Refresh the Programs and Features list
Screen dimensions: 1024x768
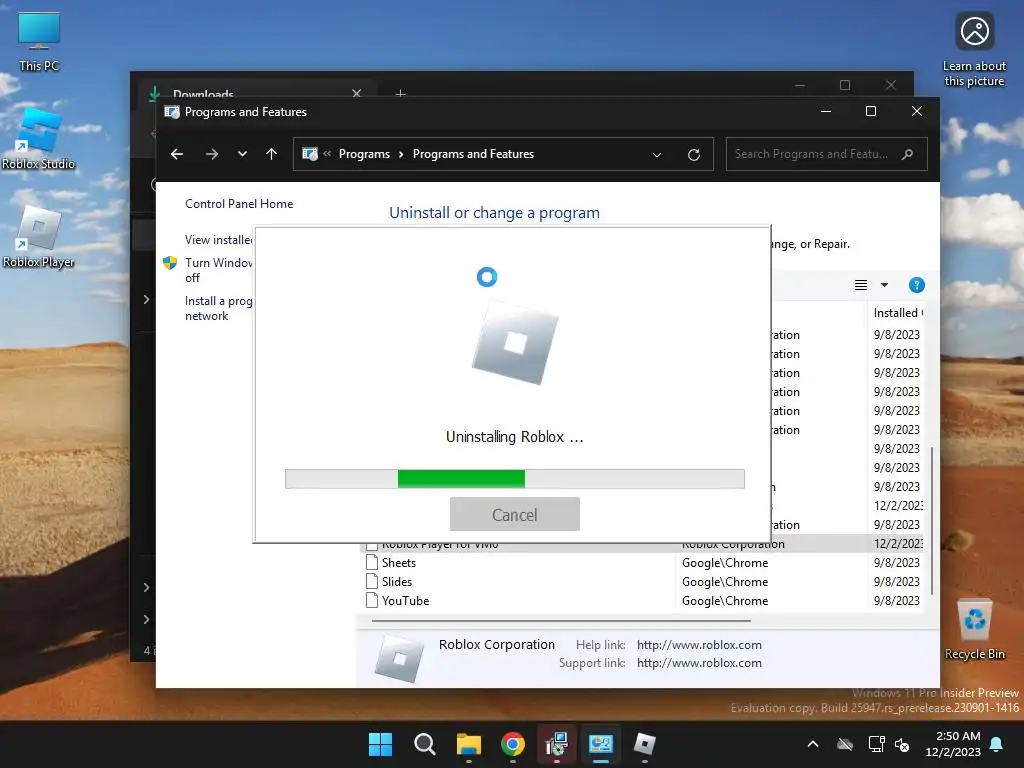(694, 155)
